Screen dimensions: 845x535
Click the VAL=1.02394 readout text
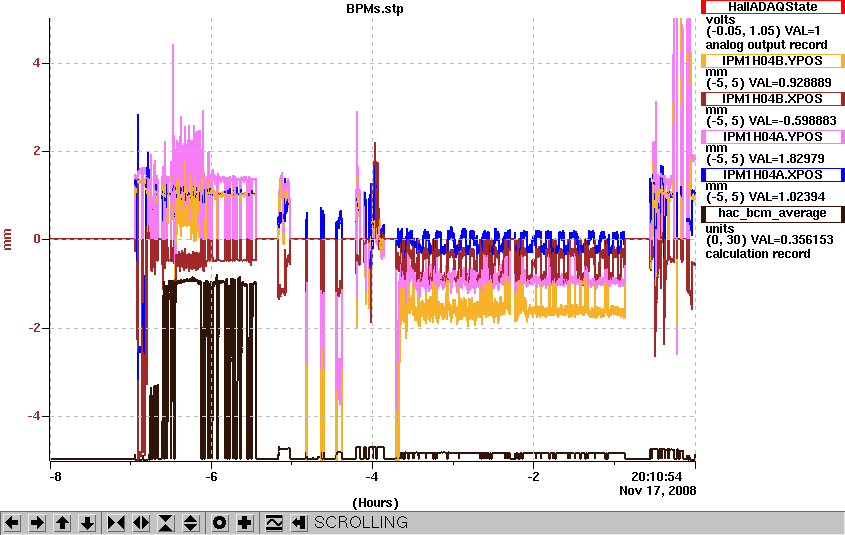click(786, 197)
